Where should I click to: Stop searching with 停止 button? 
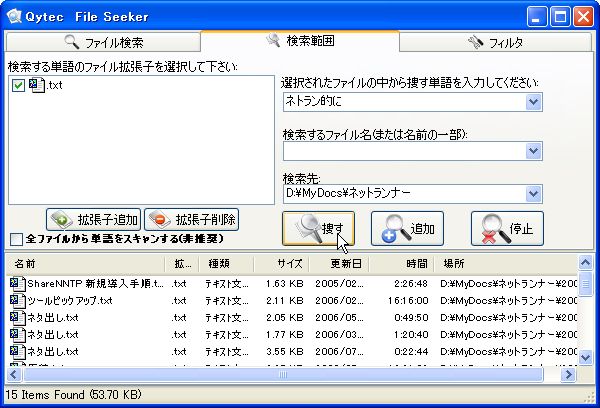tap(507, 228)
